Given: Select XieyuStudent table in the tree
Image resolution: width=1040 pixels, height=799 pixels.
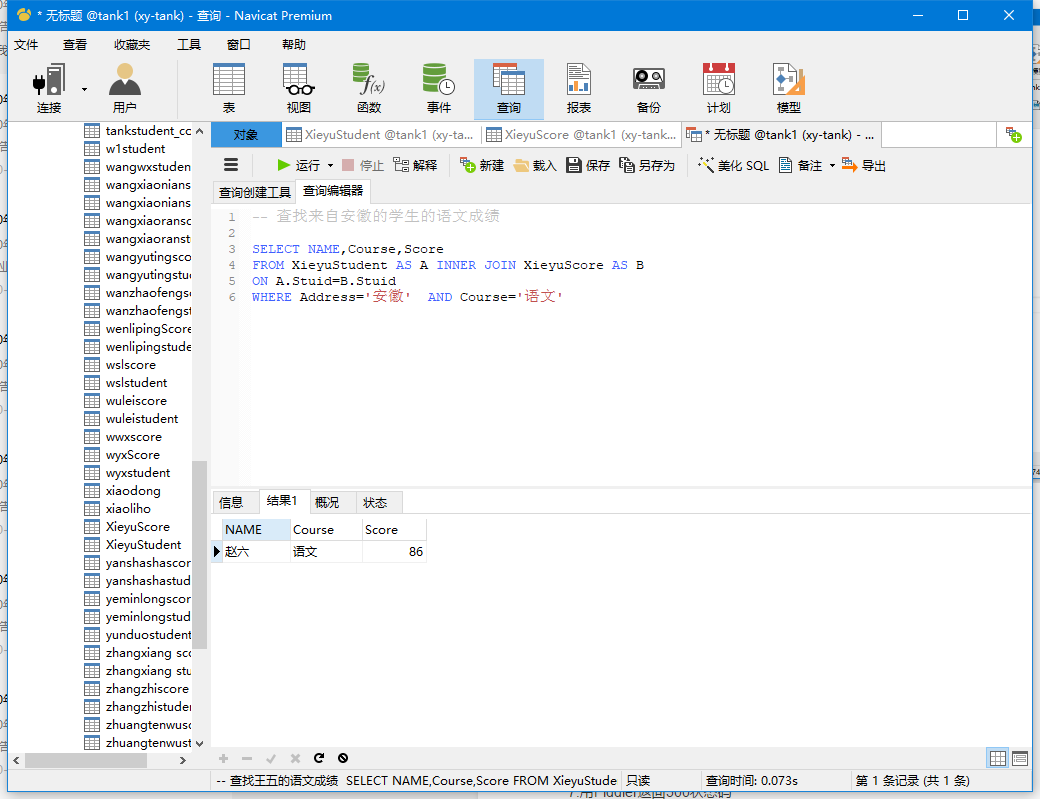Looking at the screenshot, I should click(143, 544).
